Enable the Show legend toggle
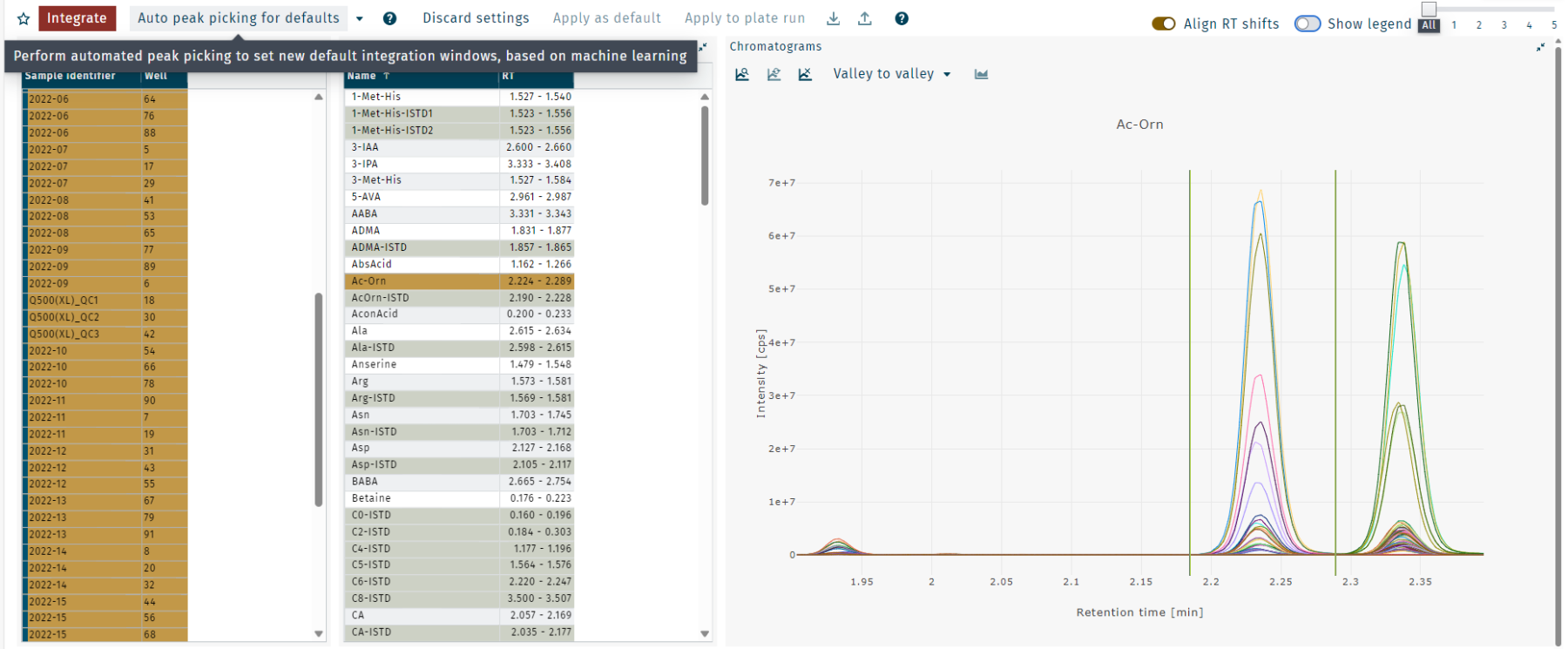The image size is (1568, 649). coord(1307,24)
